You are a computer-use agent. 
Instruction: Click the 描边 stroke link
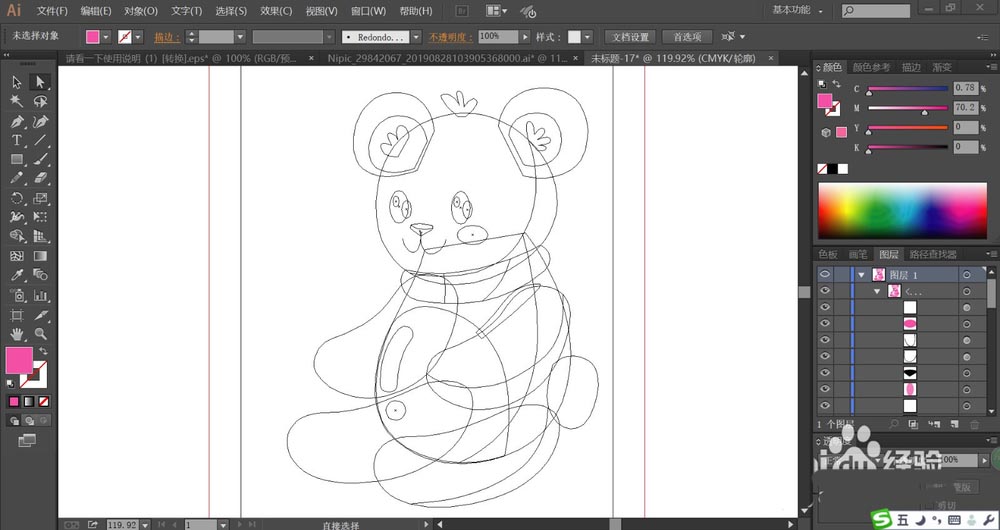pyautogui.click(x=166, y=38)
